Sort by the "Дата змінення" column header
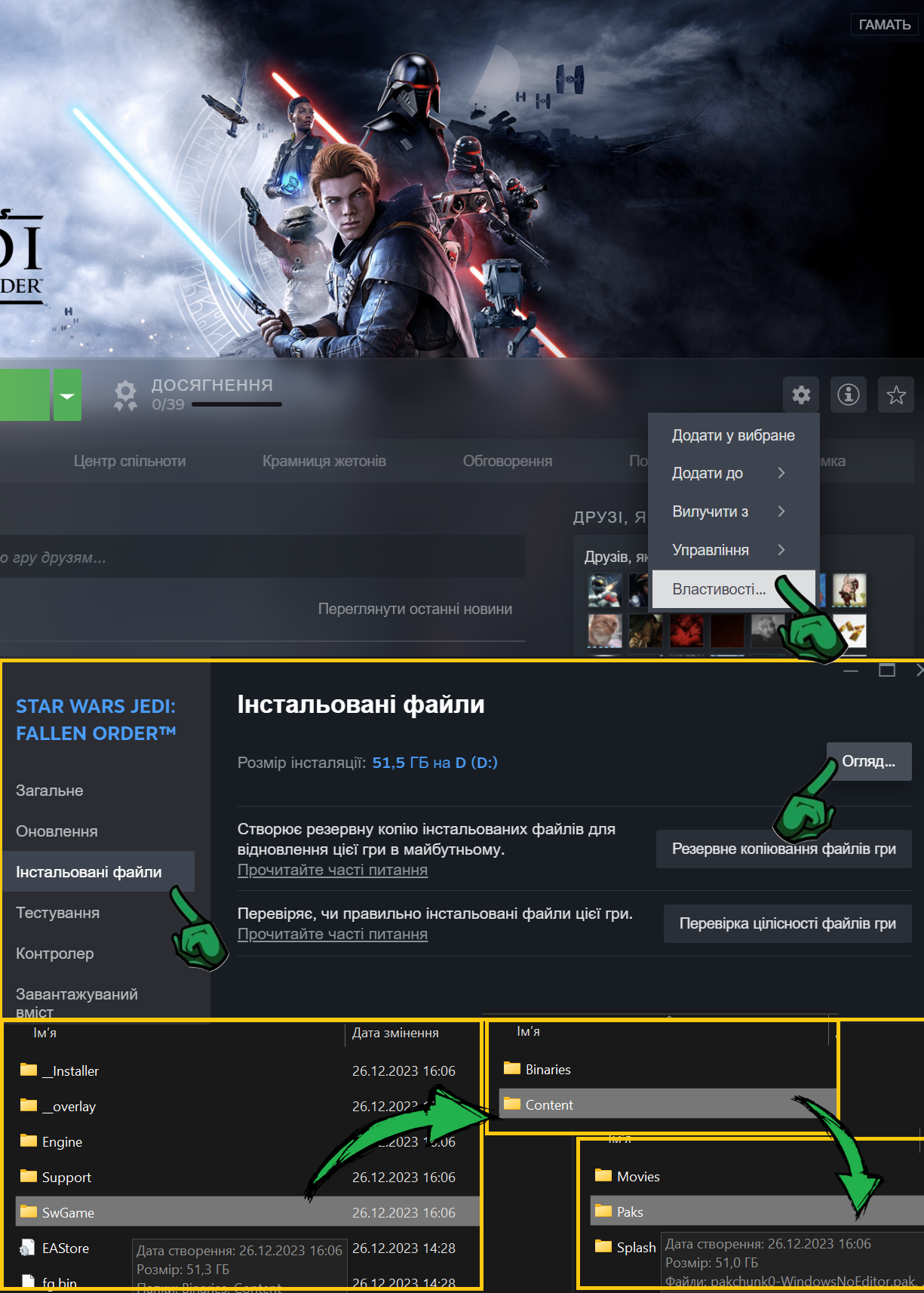 coord(396,1033)
